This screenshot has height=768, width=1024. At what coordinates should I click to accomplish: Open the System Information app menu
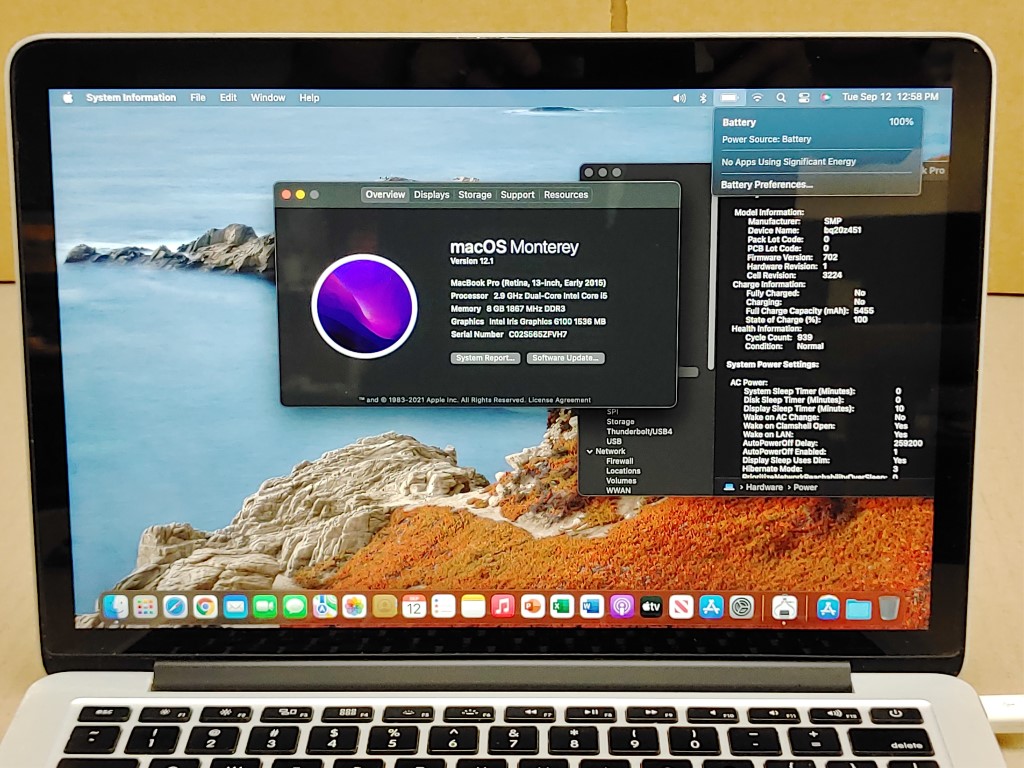131,97
